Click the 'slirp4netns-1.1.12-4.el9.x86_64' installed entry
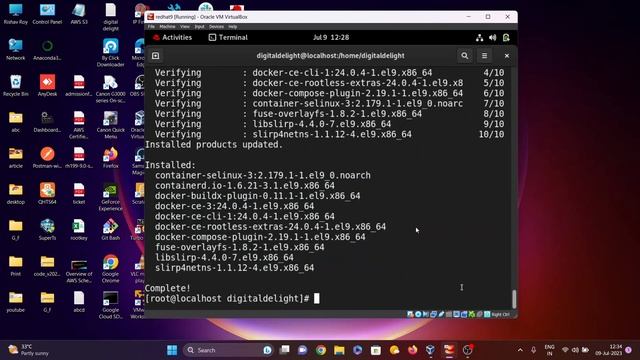The height and width of the screenshot is (360, 640). pyautogui.click(x=234, y=268)
